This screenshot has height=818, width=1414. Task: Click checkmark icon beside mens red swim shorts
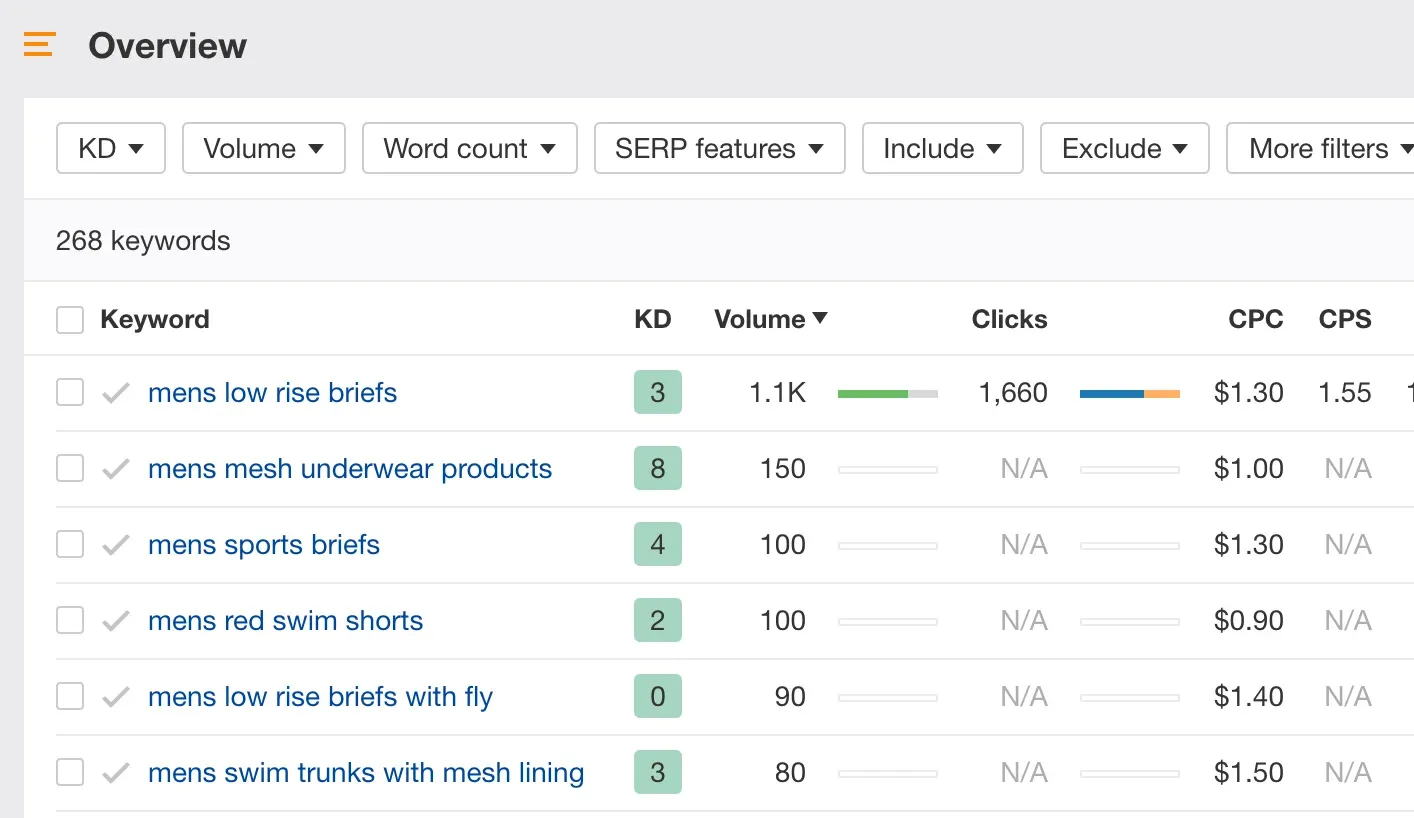[116, 621]
